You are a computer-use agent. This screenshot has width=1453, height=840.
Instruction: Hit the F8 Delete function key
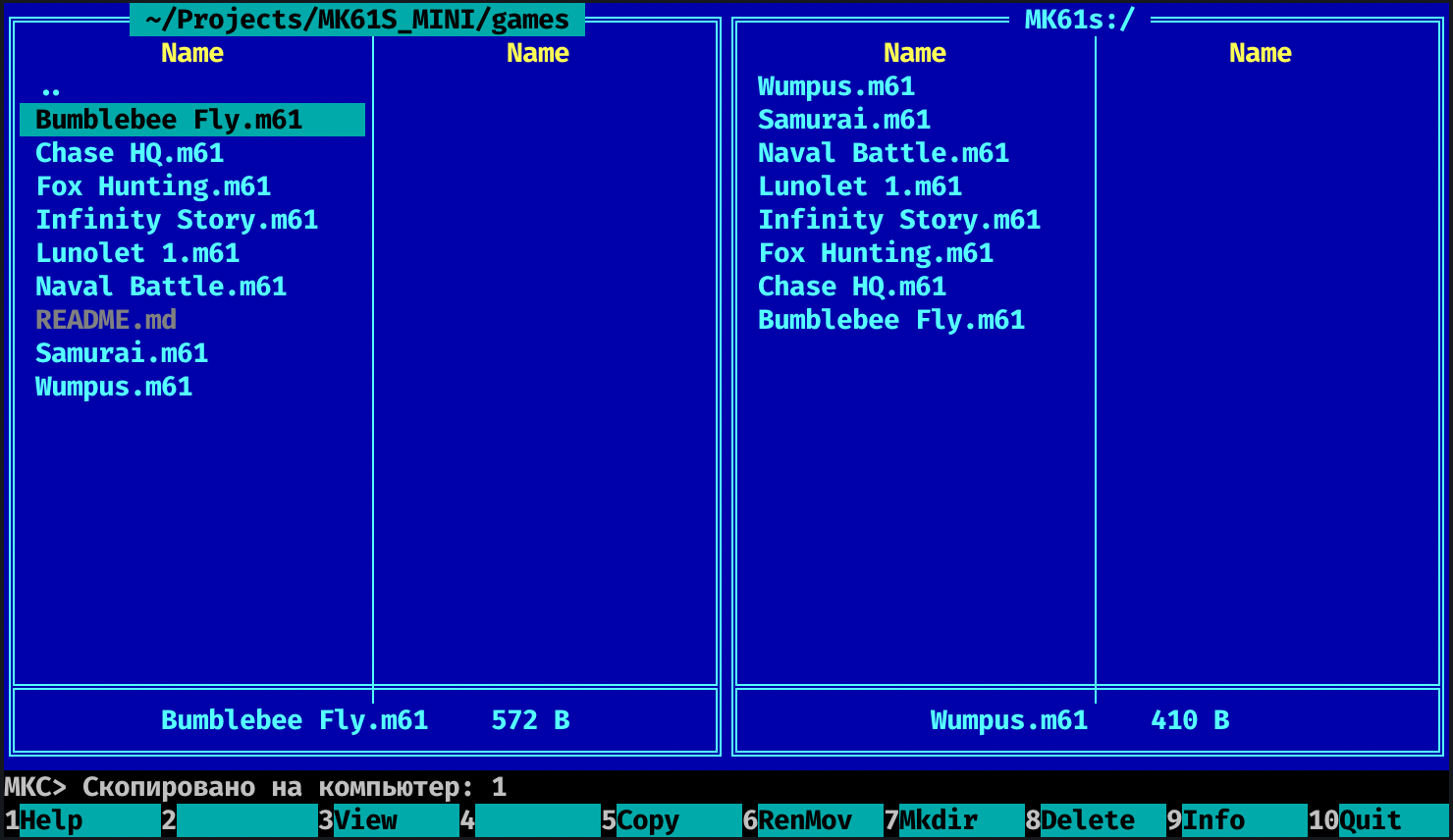pos(1096,820)
